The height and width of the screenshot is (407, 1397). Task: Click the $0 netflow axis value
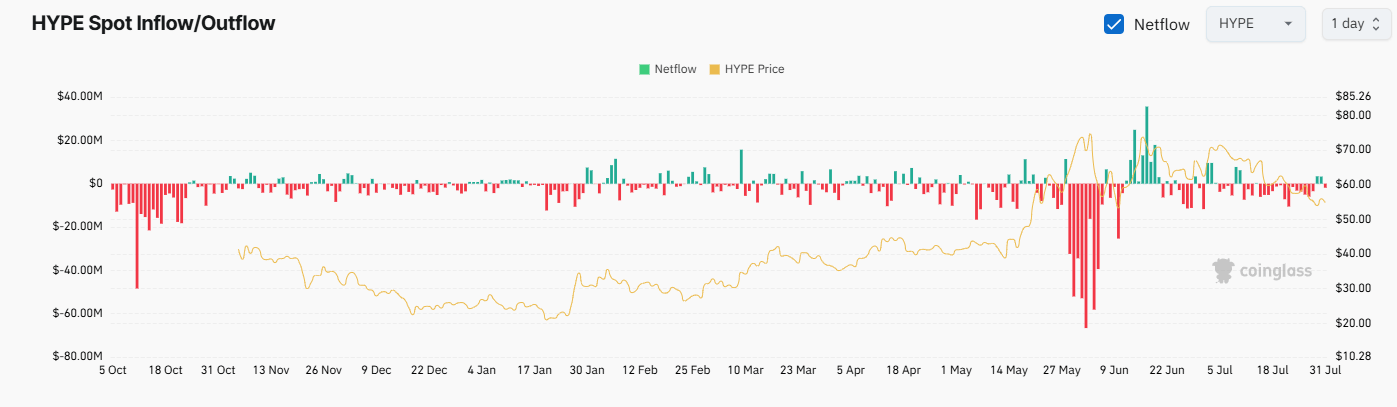[96, 183]
